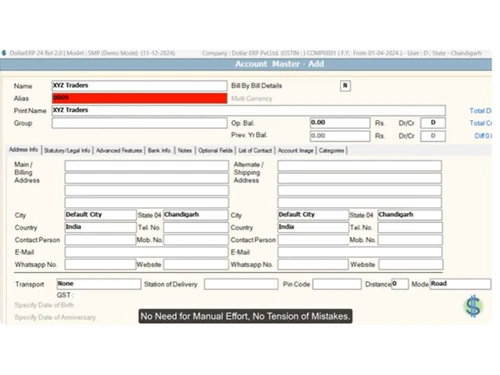Click second line of Main Billing Address
This screenshot has width=500, height=375.
(147, 178)
